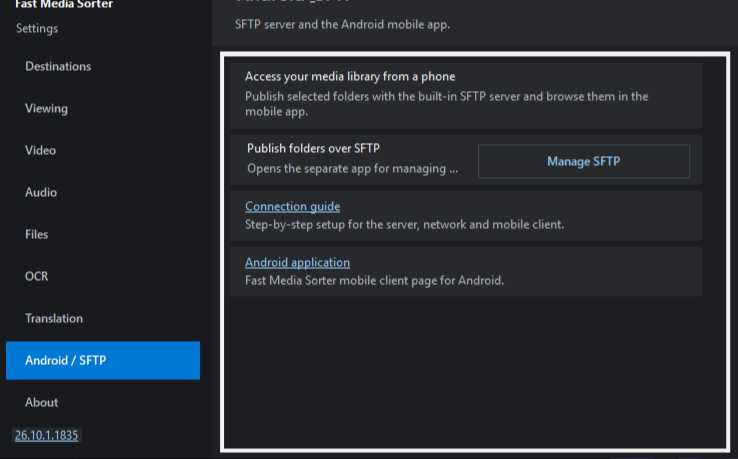The height and width of the screenshot is (459, 738).
Task: Open OCR settings
Action: (x=103, y=276)
